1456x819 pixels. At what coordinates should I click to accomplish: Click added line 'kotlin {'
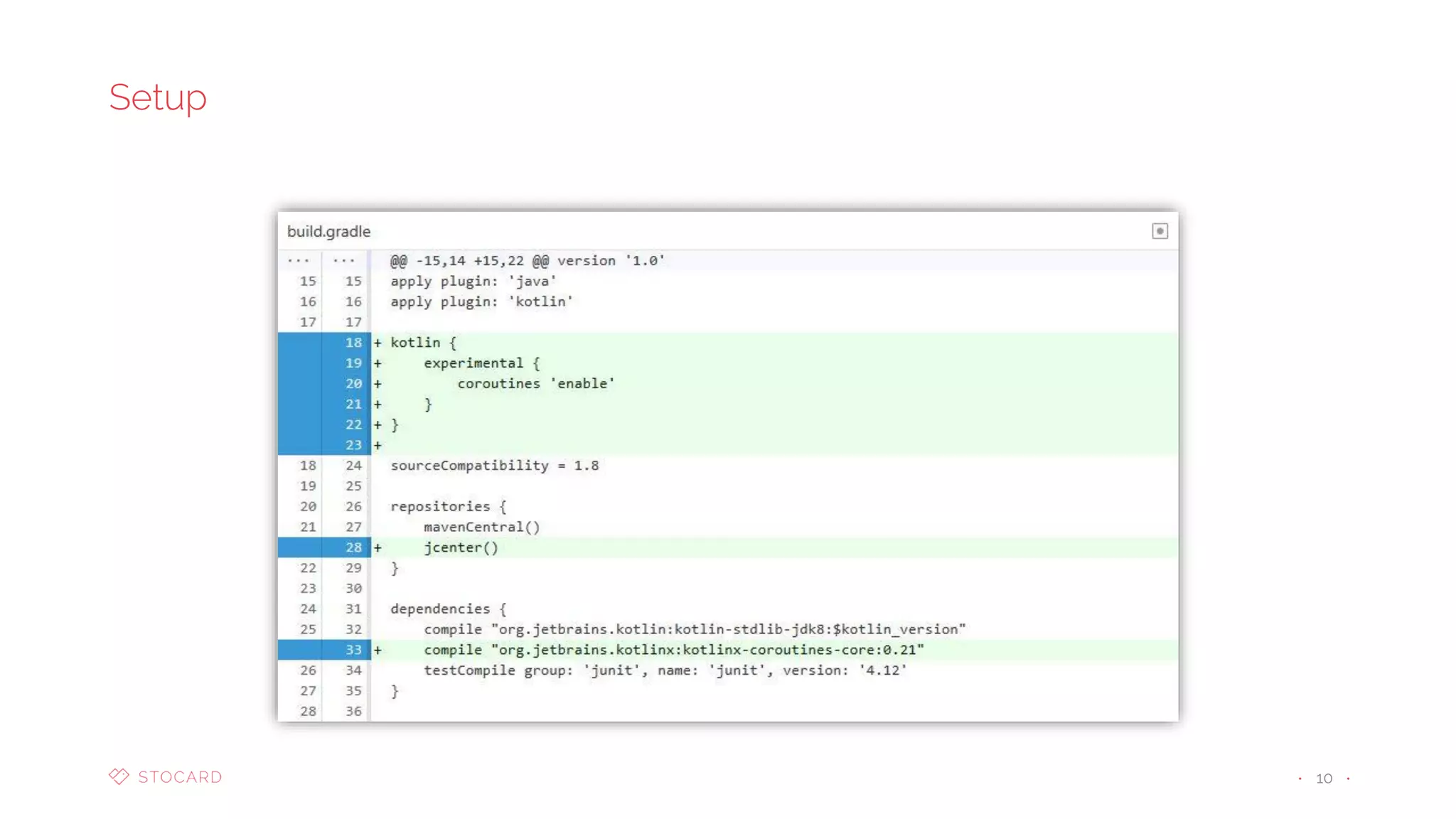(423, 343)
